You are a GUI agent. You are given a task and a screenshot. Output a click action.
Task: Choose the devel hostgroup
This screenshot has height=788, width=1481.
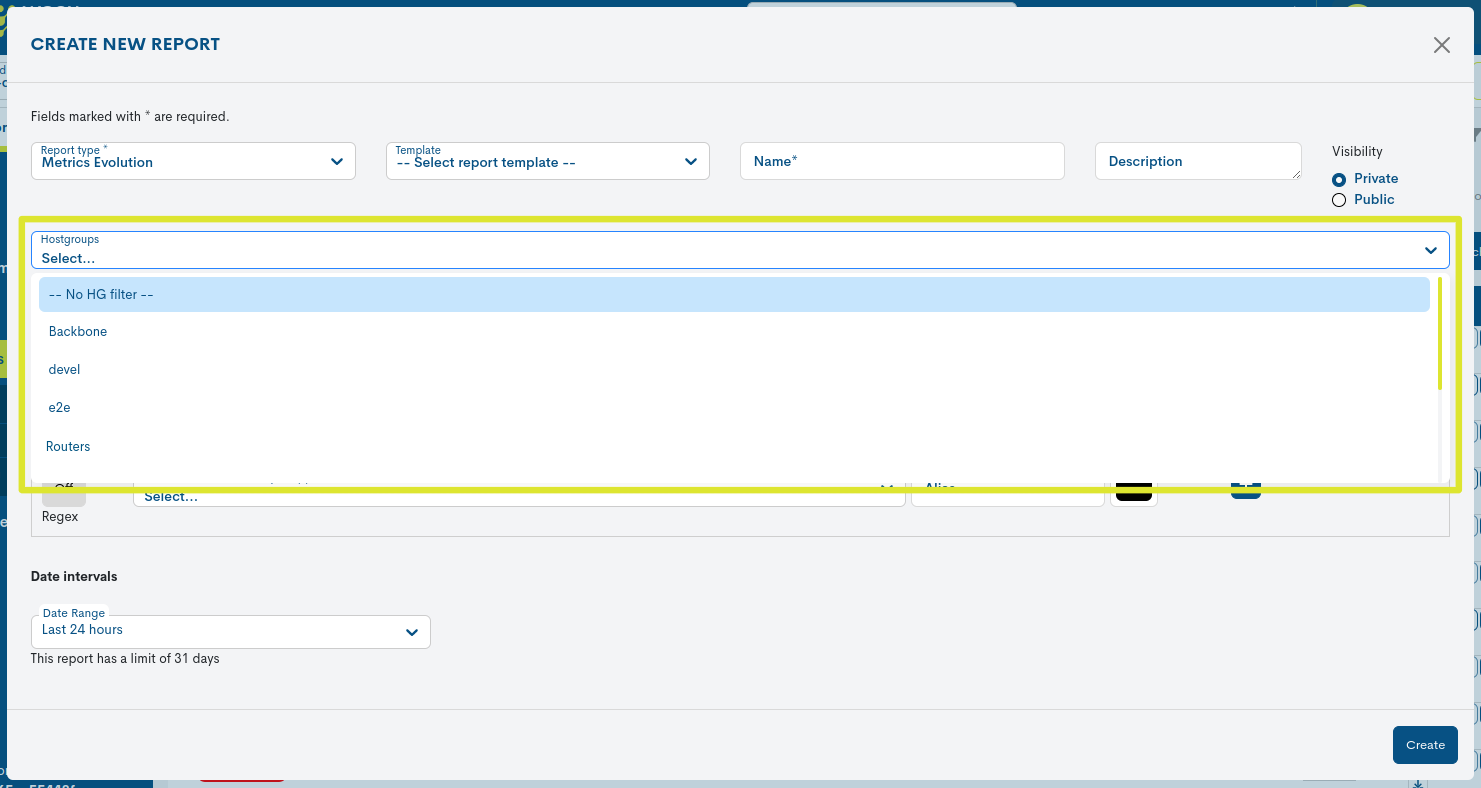coord(734,369)
